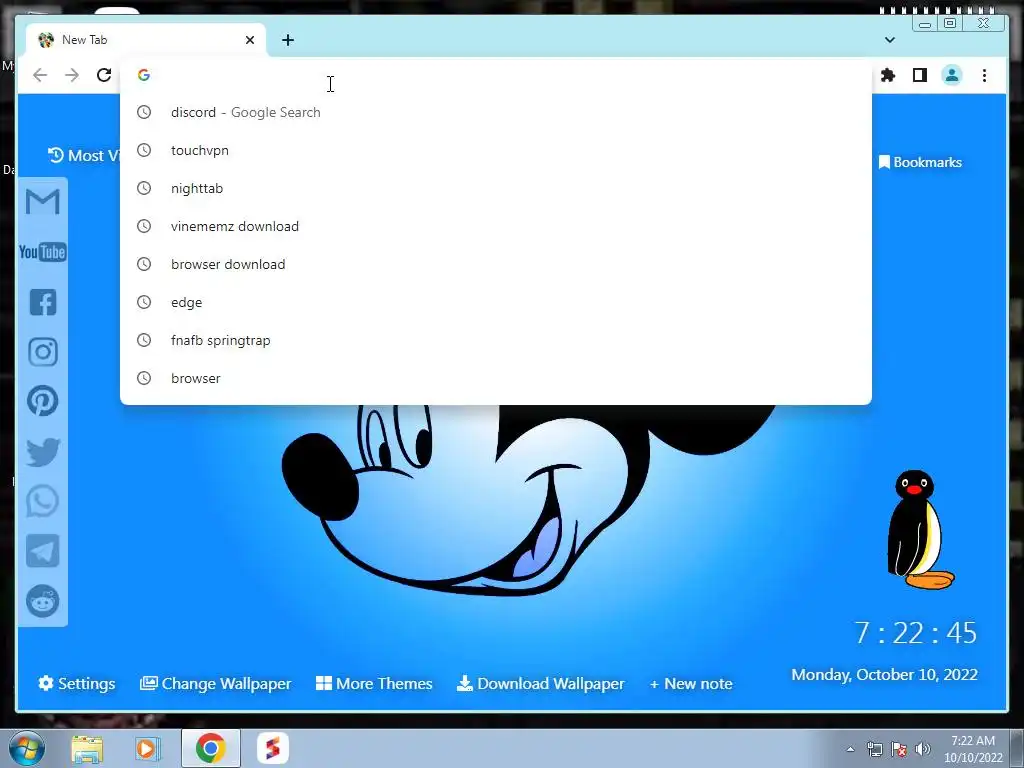Open the Instagram sidebar shortcut

42,352
